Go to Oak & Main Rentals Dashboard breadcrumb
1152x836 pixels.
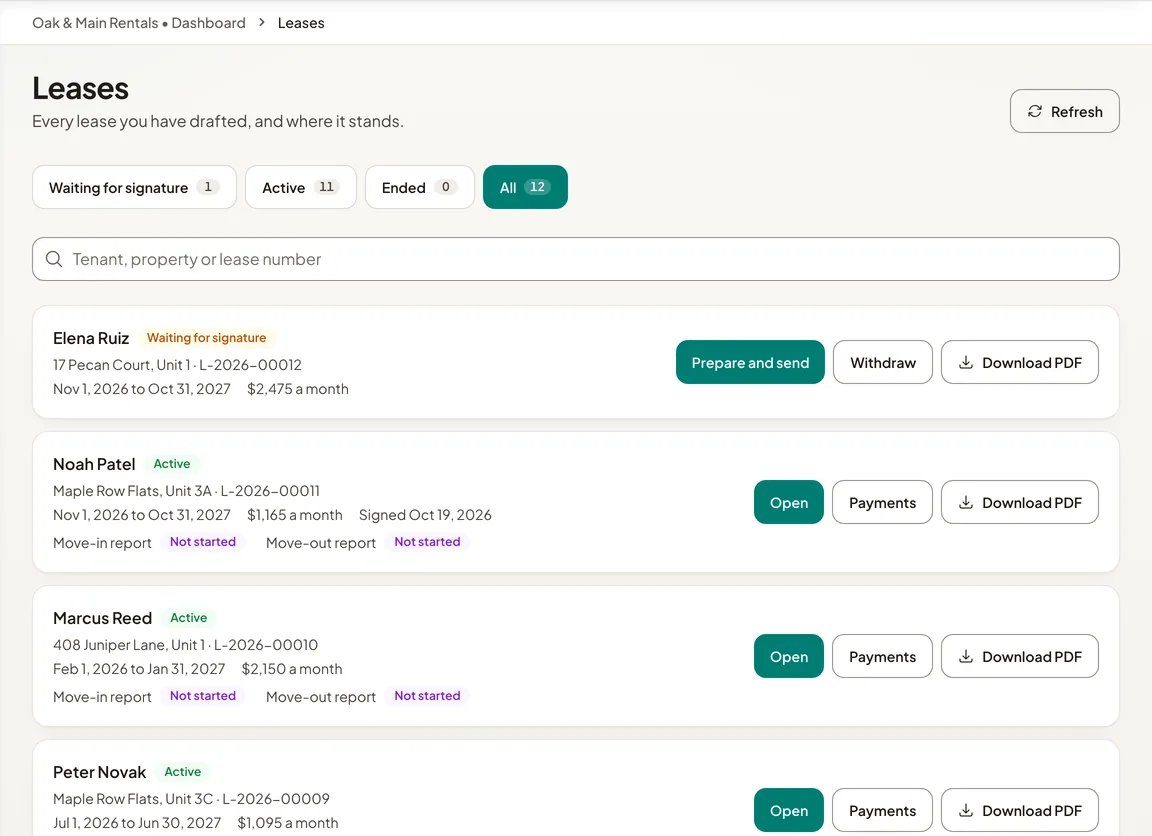(139, 23)
